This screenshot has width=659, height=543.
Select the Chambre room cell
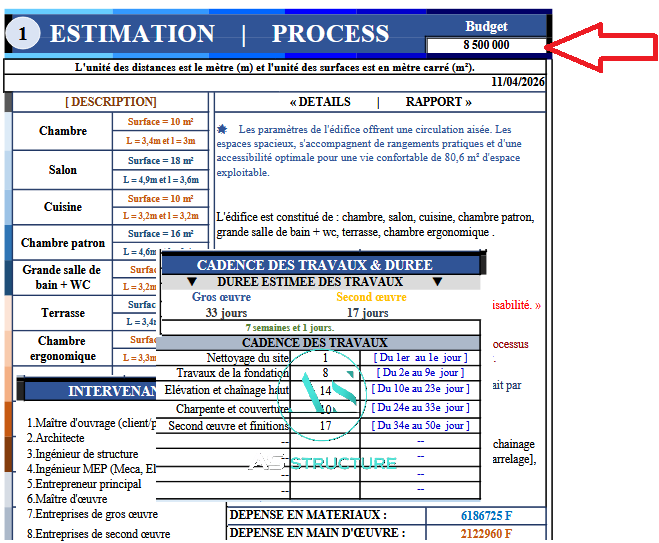pos(63,131)
